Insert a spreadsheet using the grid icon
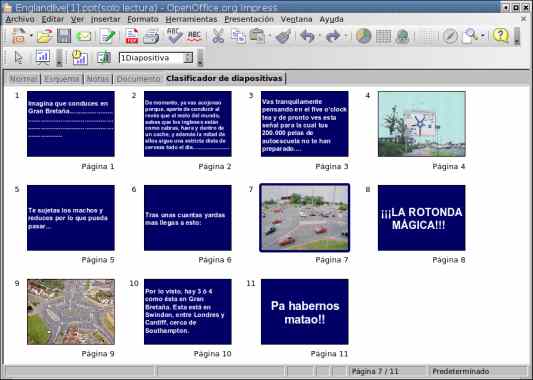This screenshot has width=533, height=380. pyautogui.click(x=383, y=36)
